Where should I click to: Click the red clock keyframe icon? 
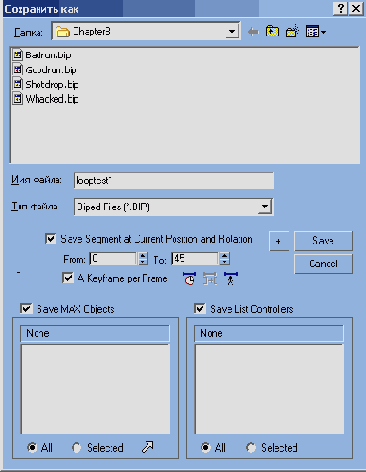[189, 279]
